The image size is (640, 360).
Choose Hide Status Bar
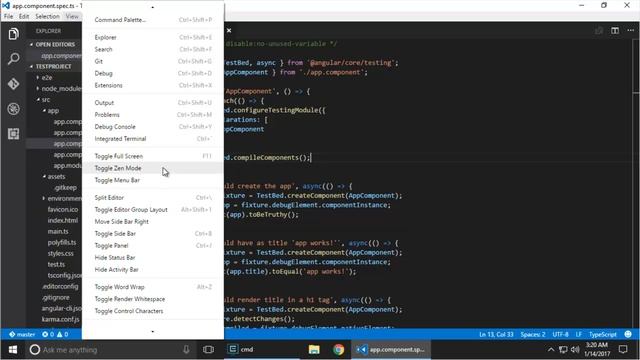(153, 258)
